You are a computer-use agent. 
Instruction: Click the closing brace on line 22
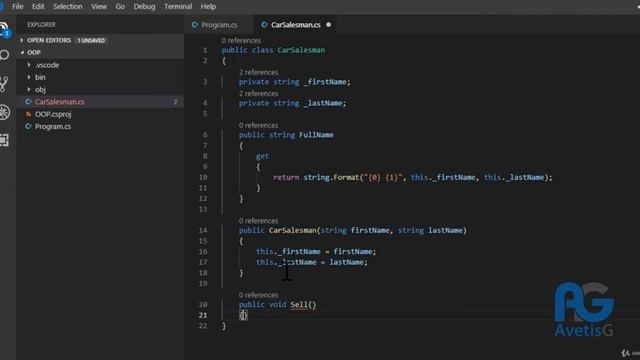click(x=224, y=326)
